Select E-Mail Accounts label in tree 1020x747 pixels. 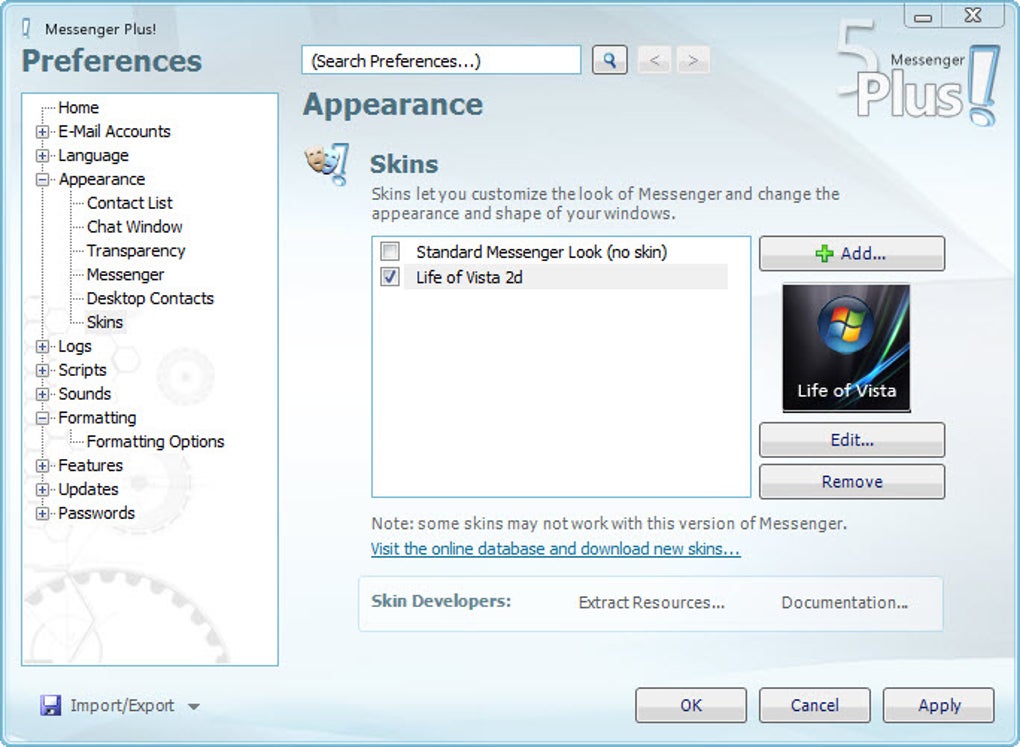click(x=114, y=131)
